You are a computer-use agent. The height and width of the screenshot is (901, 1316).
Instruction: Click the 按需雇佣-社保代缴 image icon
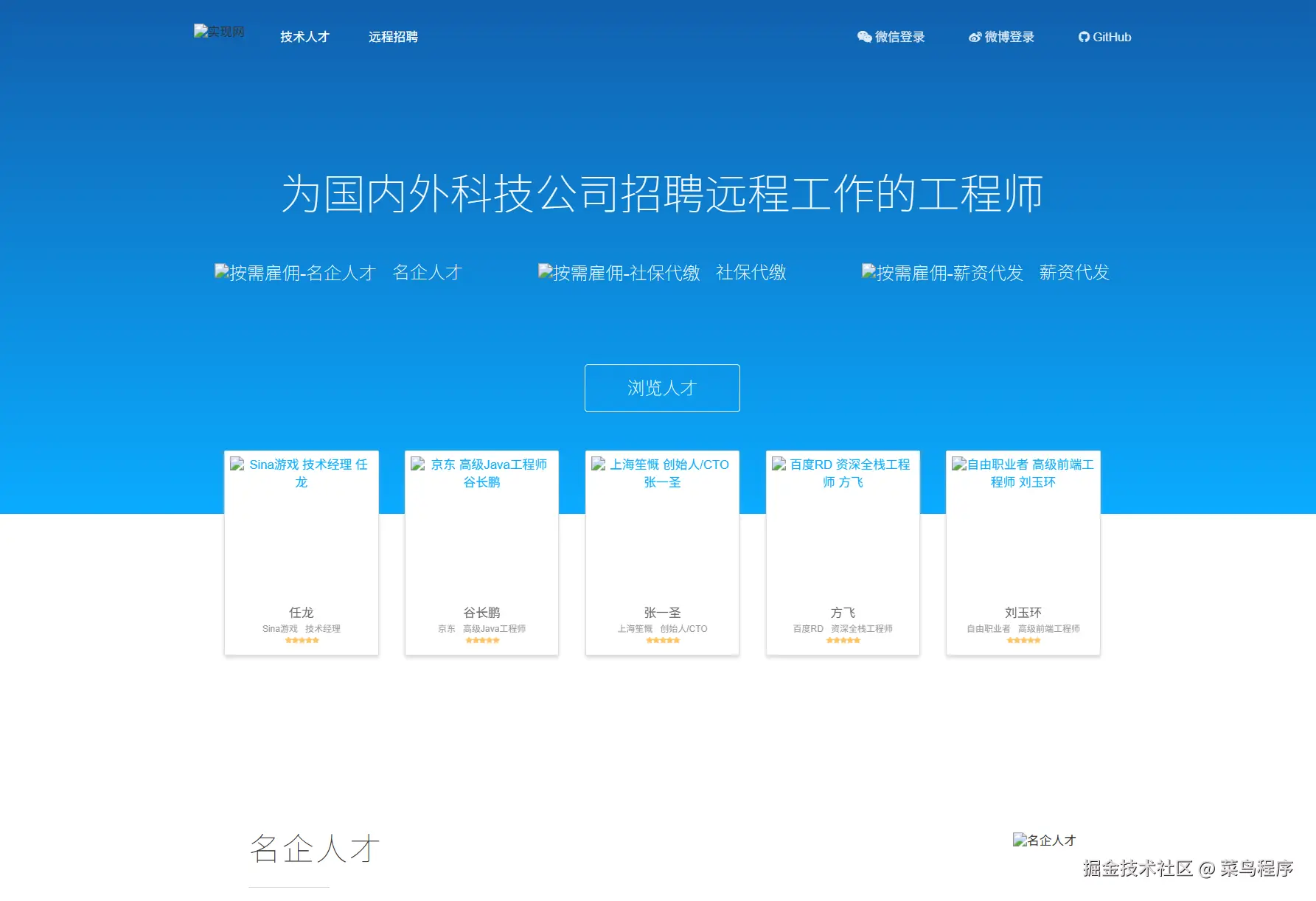click(619, 273)
